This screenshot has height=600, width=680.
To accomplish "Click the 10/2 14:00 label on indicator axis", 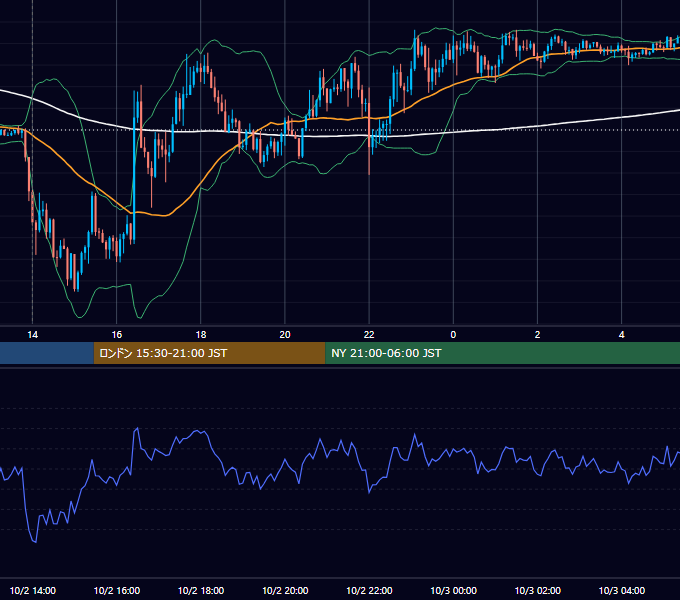I will [33, 590].
